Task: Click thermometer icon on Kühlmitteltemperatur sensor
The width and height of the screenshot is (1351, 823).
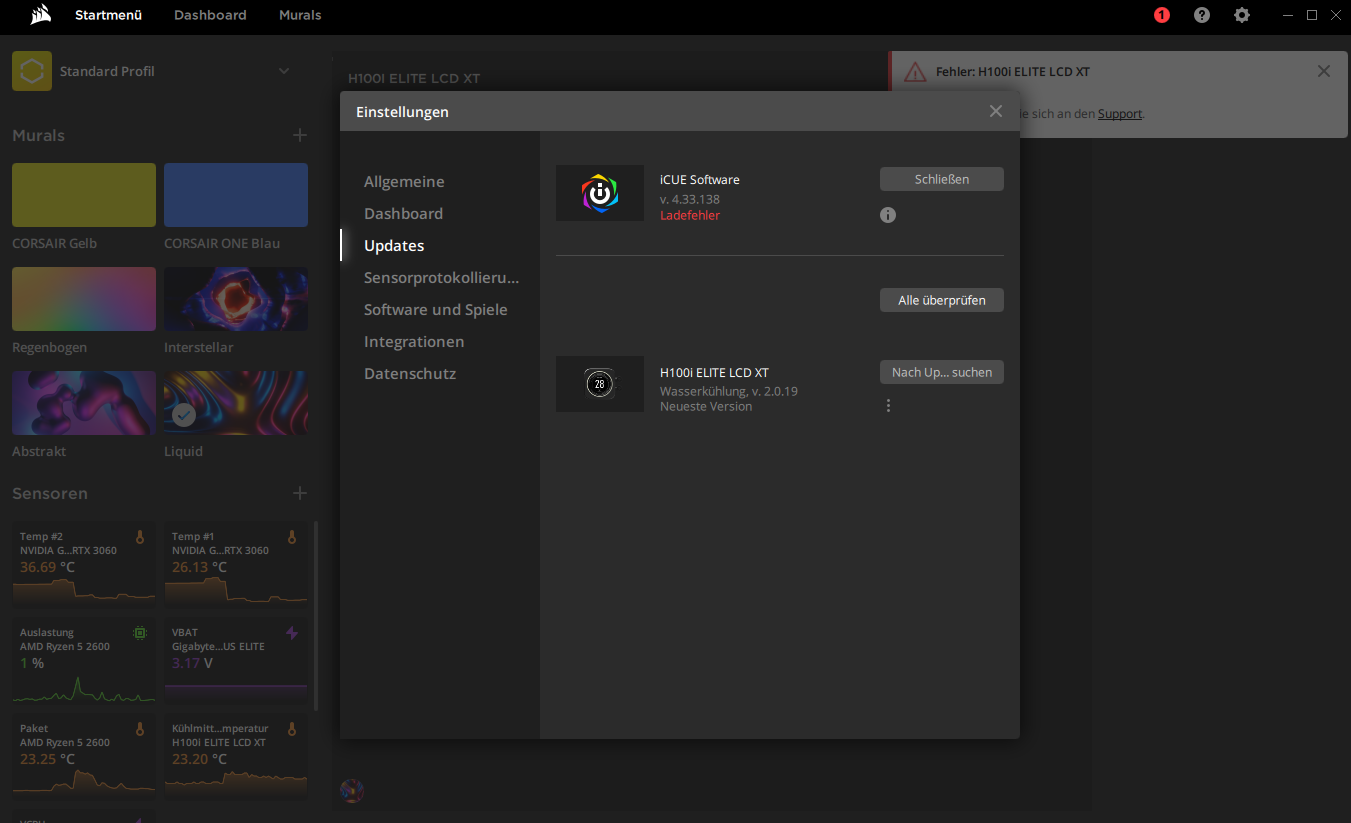Action: pos(292,729)
